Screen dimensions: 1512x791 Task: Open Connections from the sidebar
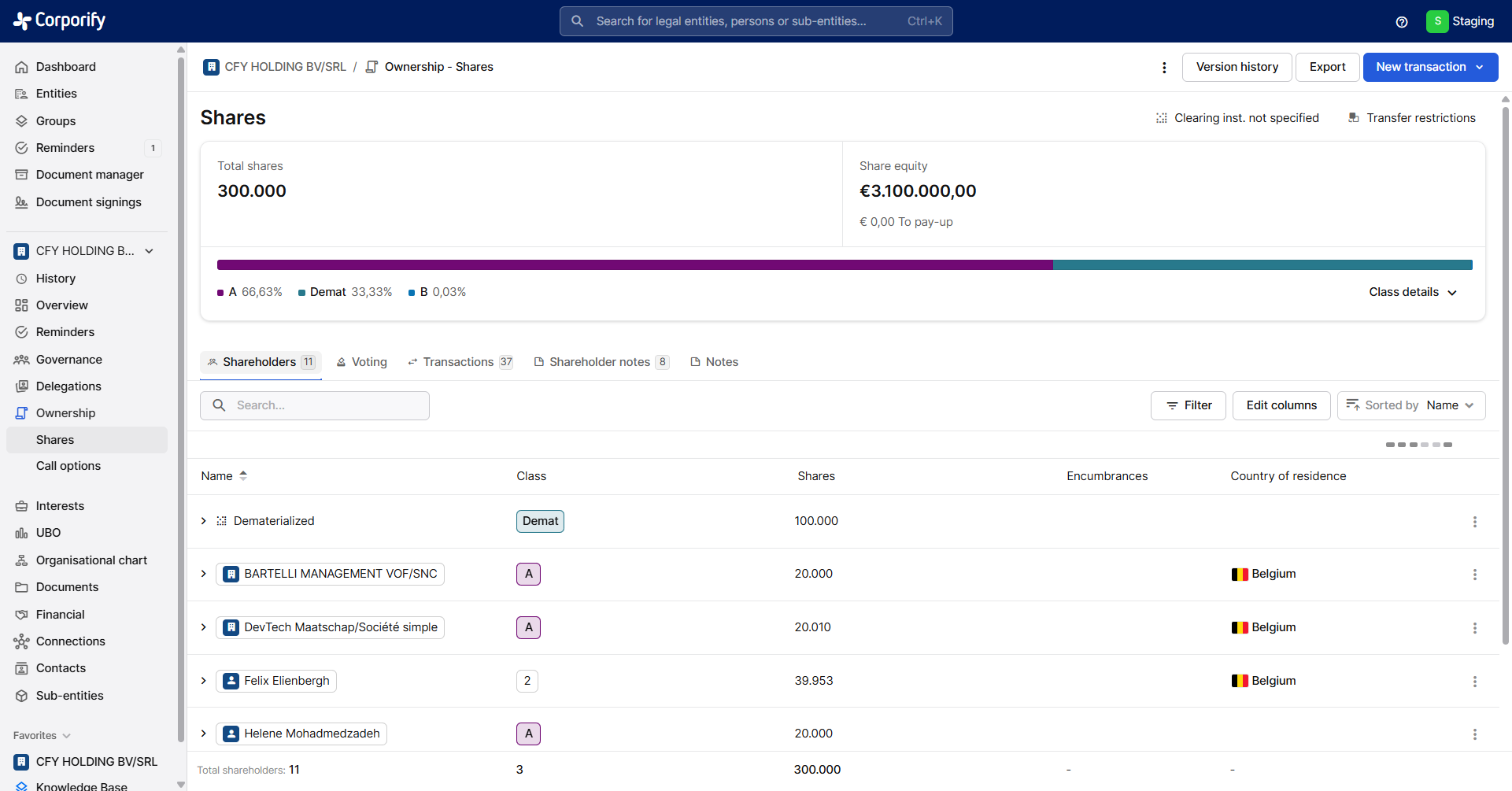tap(71, 641)
